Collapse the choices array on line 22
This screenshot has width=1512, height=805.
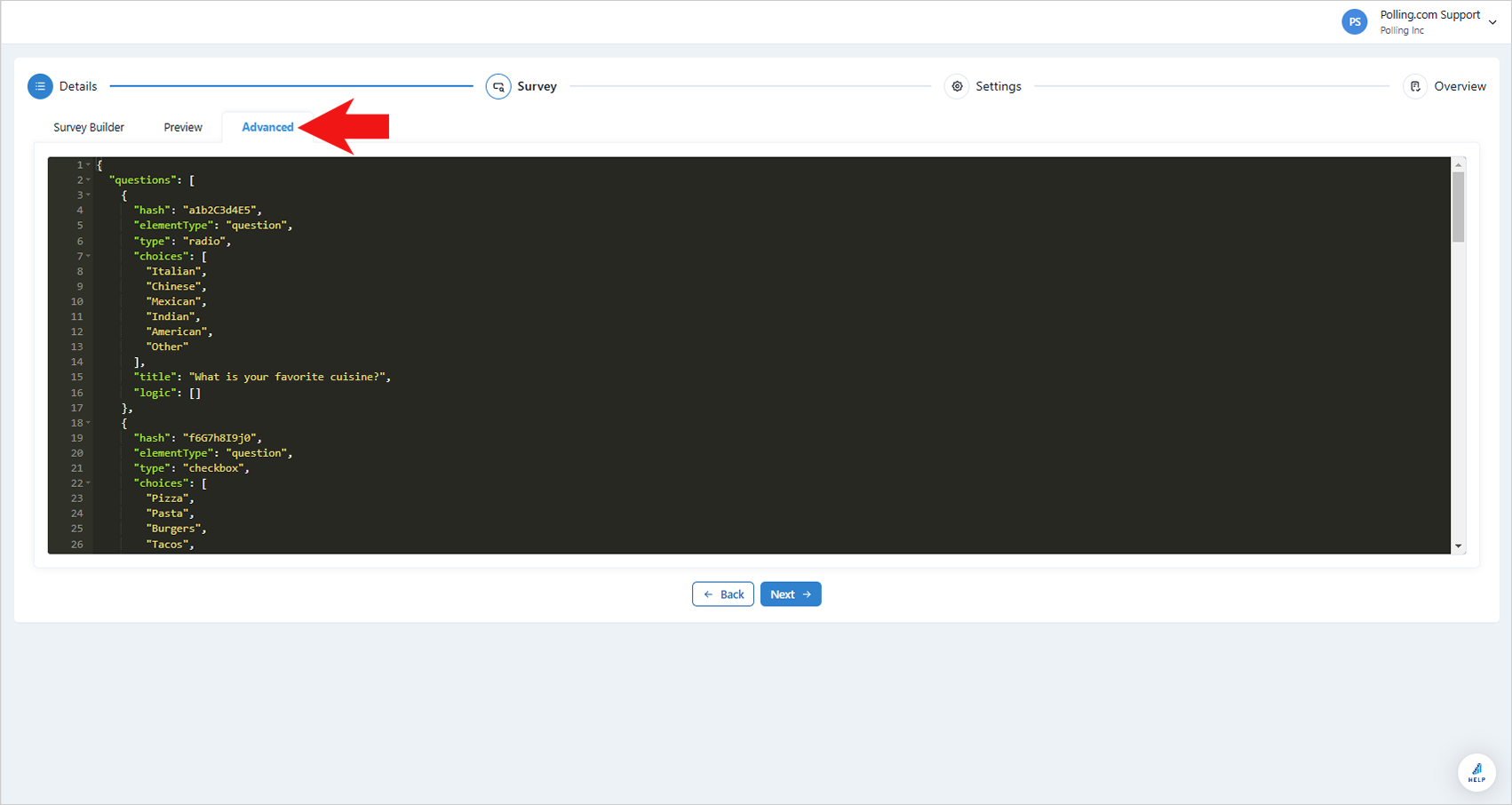[88, 483]
